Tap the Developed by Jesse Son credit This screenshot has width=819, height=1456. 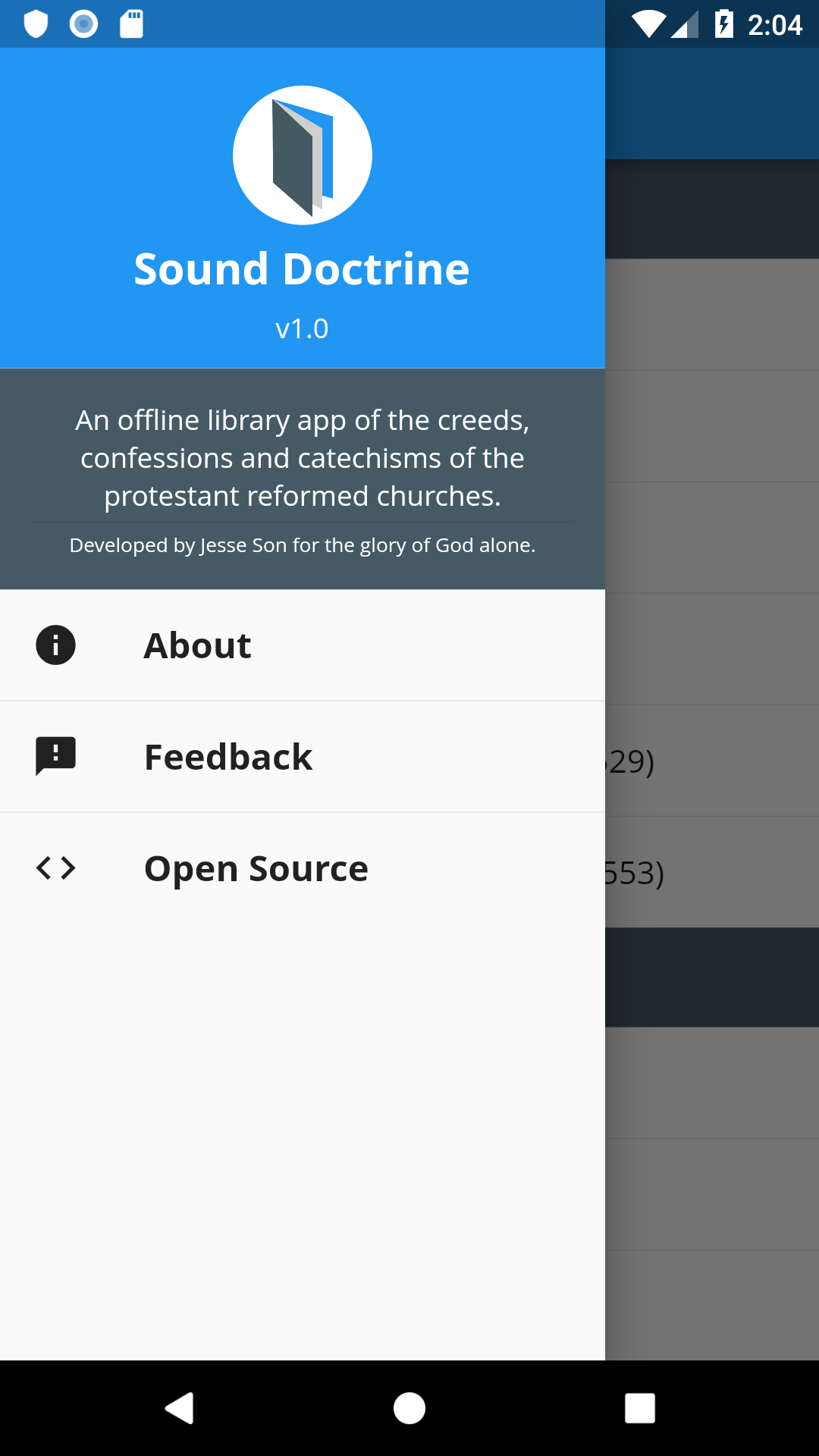303,545
